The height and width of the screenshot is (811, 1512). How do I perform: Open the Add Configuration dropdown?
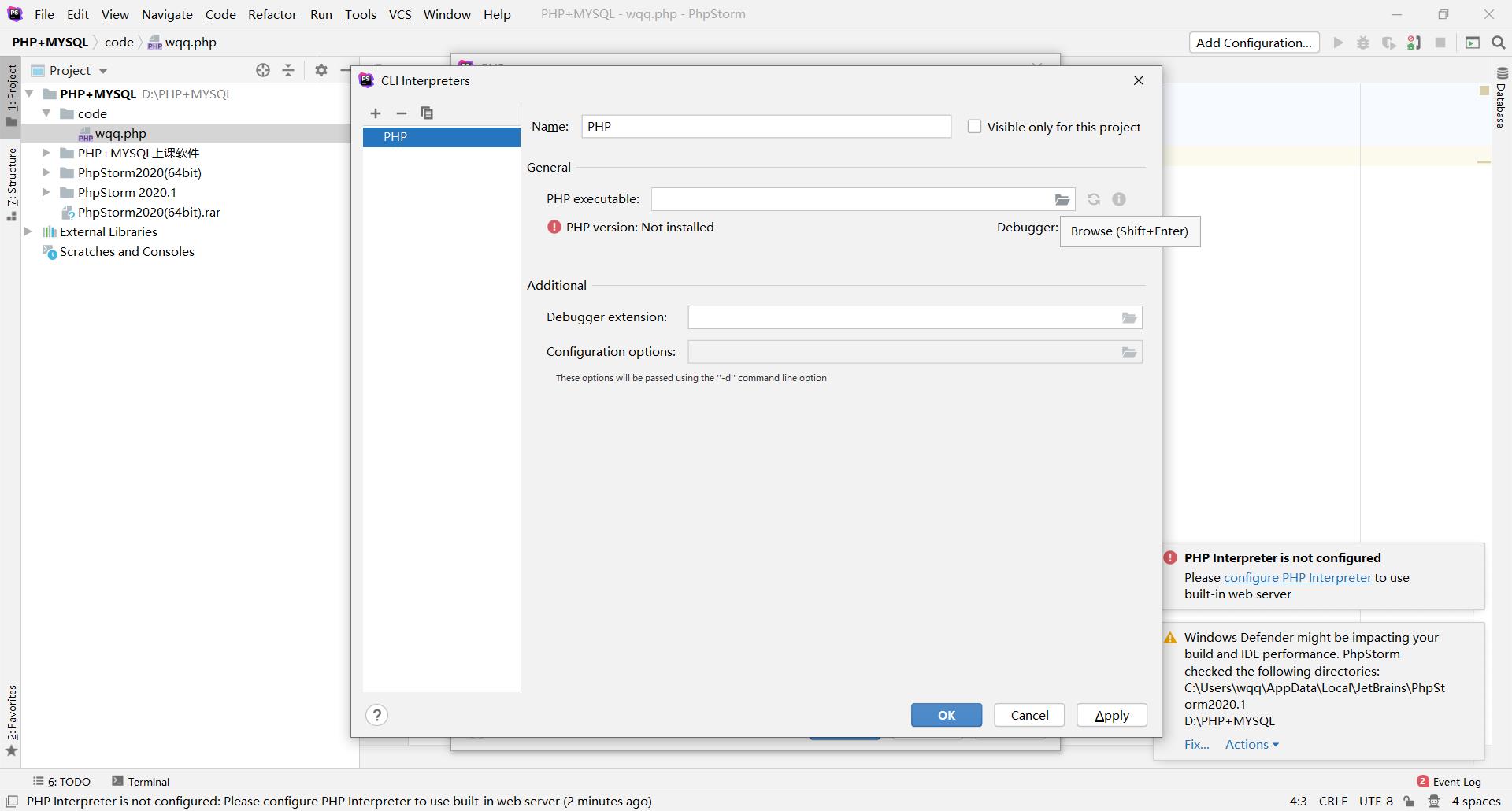point(1254,43)
